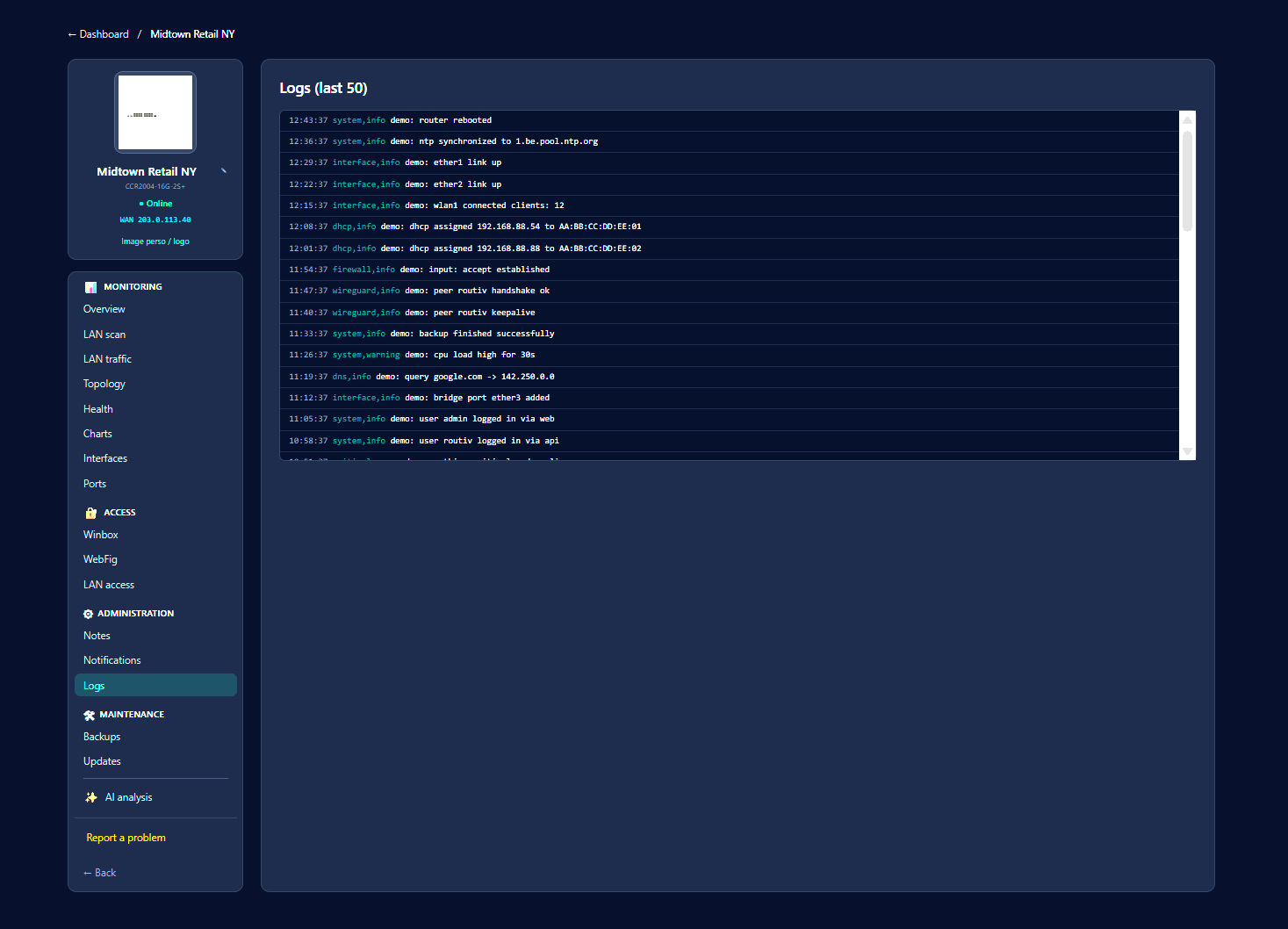1288x929 pixels.
Task: Open the Image perso / logo link
Action: tap(155, 241)
